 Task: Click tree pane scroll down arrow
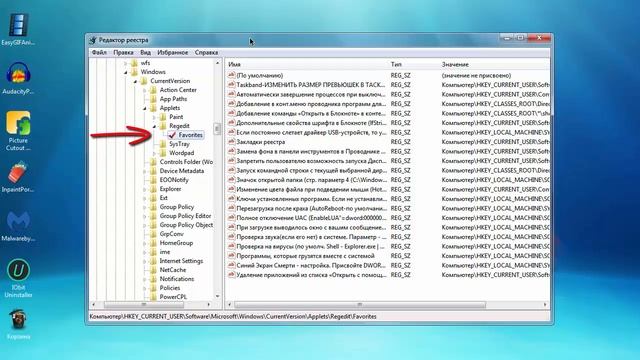click(x=218, y=297)
